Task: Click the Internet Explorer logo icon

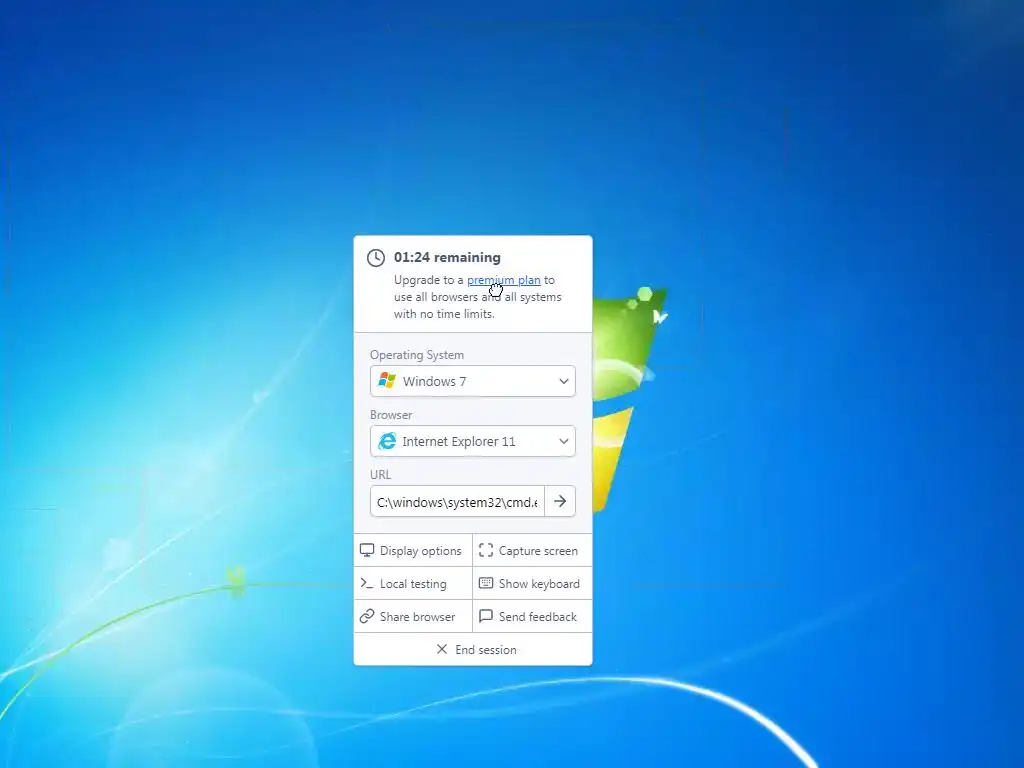Action: click(387, 441)
